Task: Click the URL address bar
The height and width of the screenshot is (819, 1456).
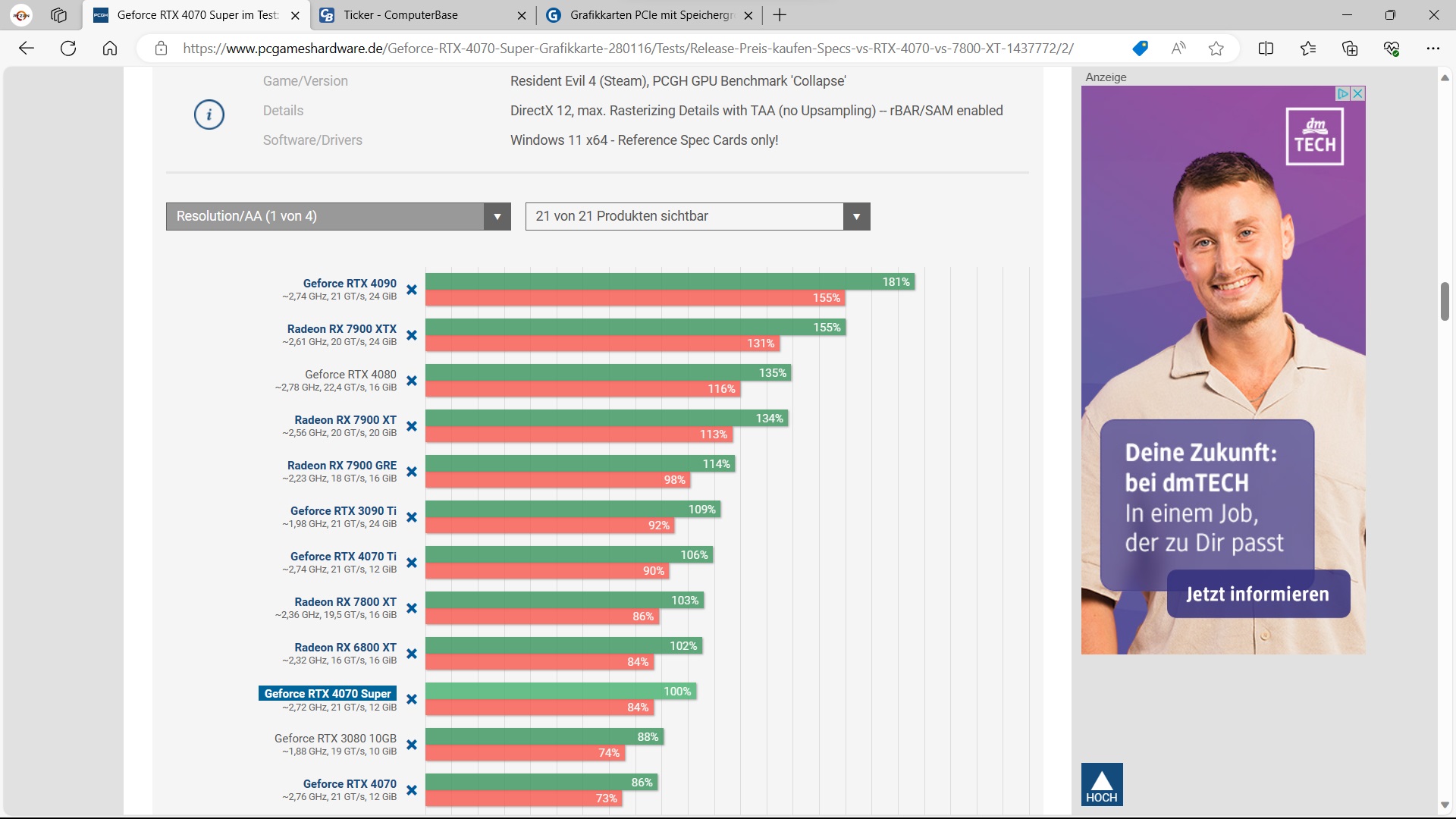Action: (628, 49)
